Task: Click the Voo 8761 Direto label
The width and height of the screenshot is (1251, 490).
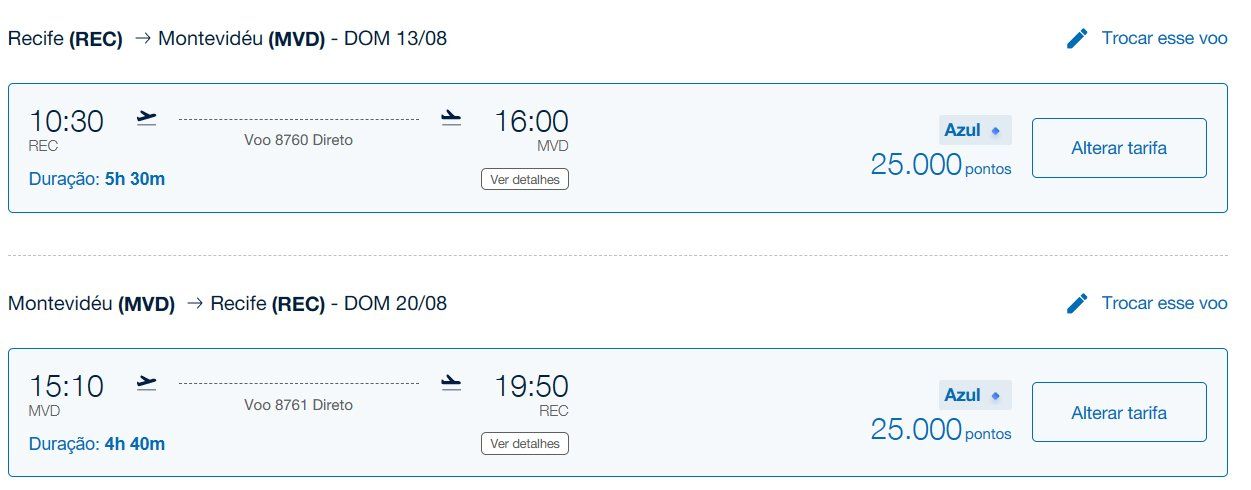Action: click(299, 405)
